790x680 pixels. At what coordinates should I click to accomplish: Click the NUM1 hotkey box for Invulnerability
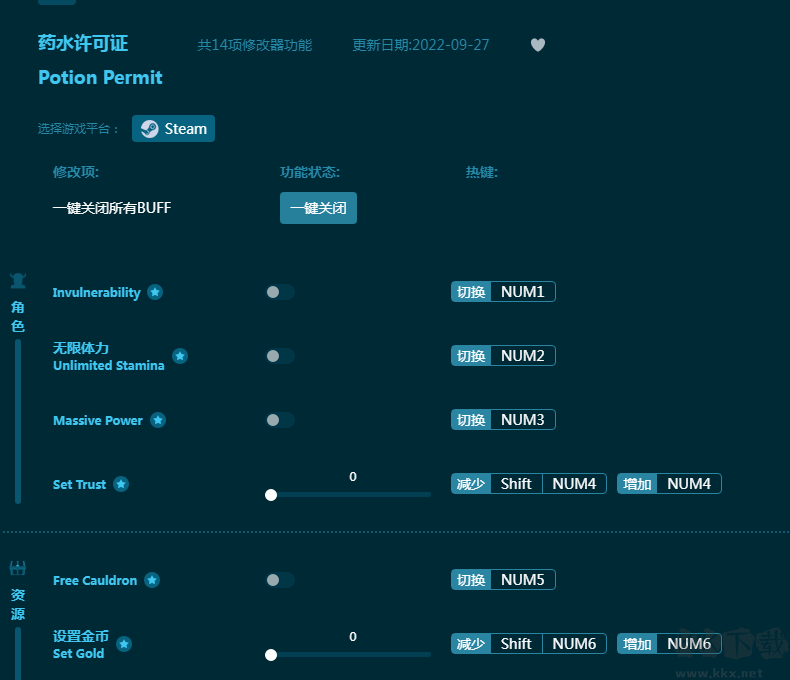pyautogui.click(x=522, y=292)
